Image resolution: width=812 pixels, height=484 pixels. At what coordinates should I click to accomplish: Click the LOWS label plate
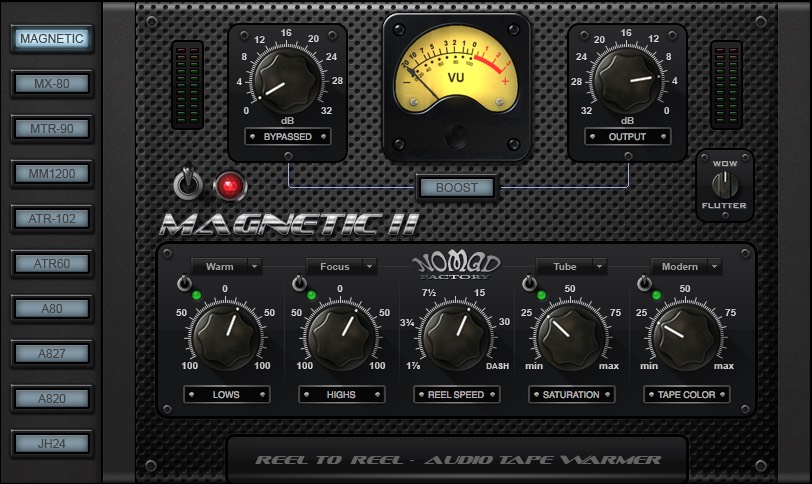[x=226, y=394]
